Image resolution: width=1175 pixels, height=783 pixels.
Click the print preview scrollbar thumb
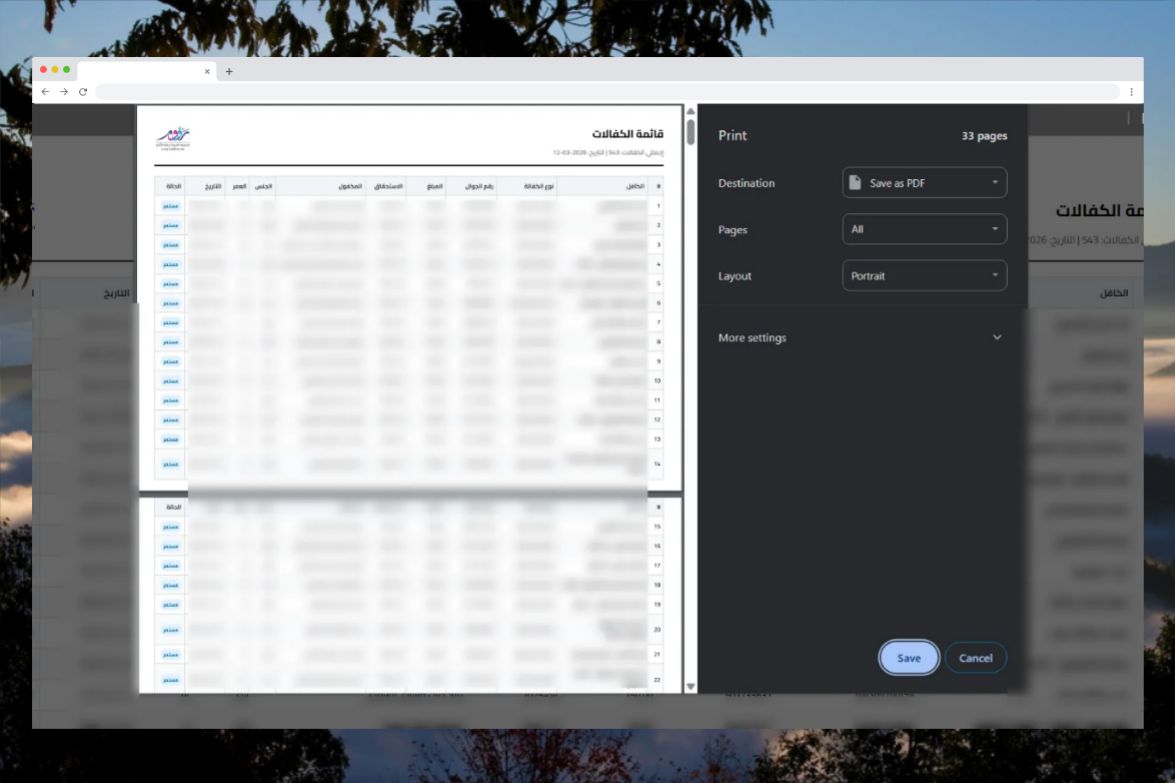pos(690,132)
